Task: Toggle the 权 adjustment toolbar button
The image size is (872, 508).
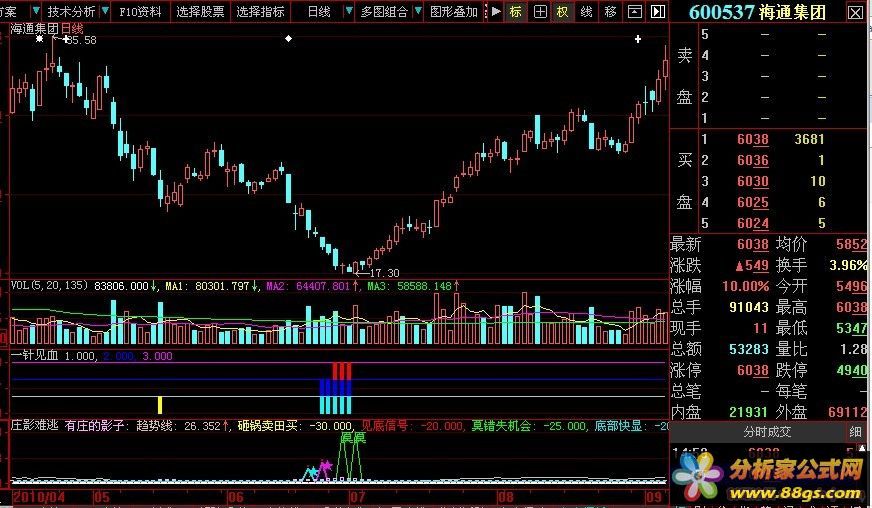Action: tap(563, 11)
